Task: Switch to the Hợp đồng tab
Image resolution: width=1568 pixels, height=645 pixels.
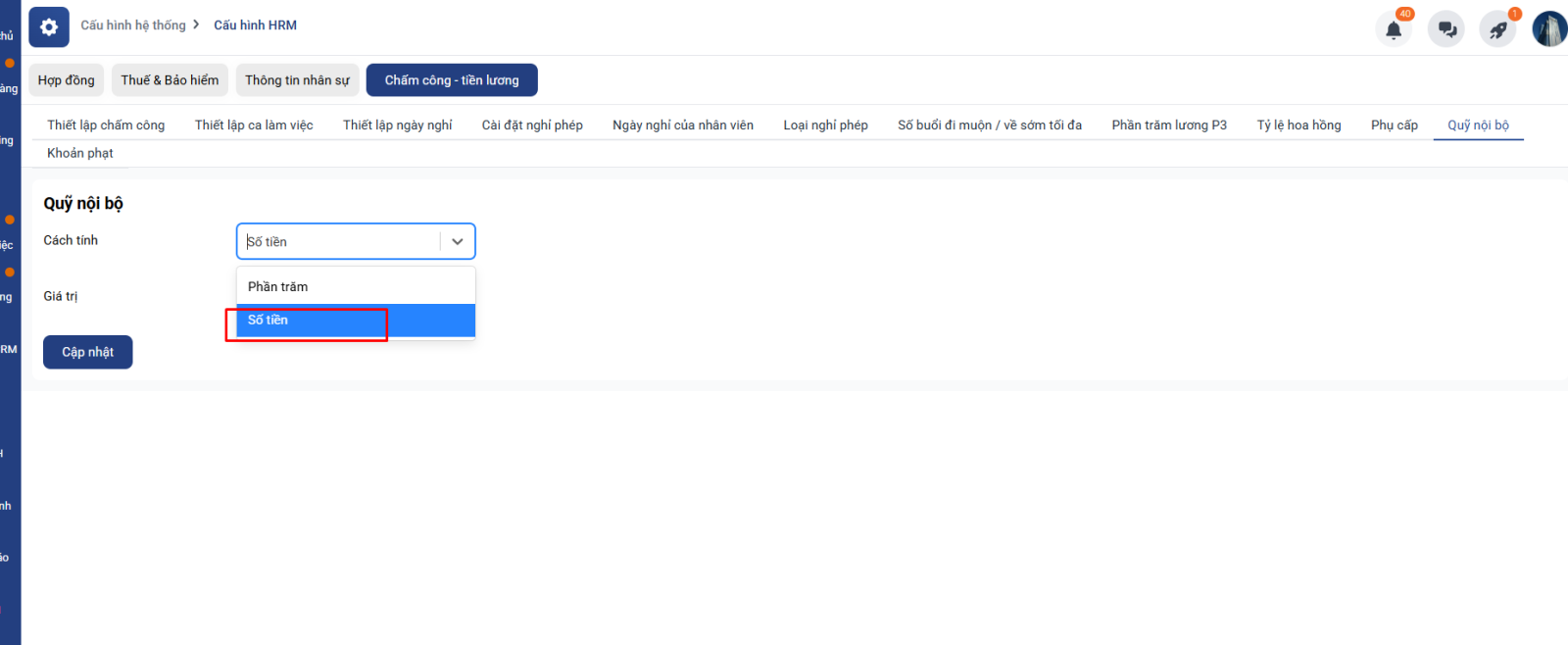Action: (67, 80)
